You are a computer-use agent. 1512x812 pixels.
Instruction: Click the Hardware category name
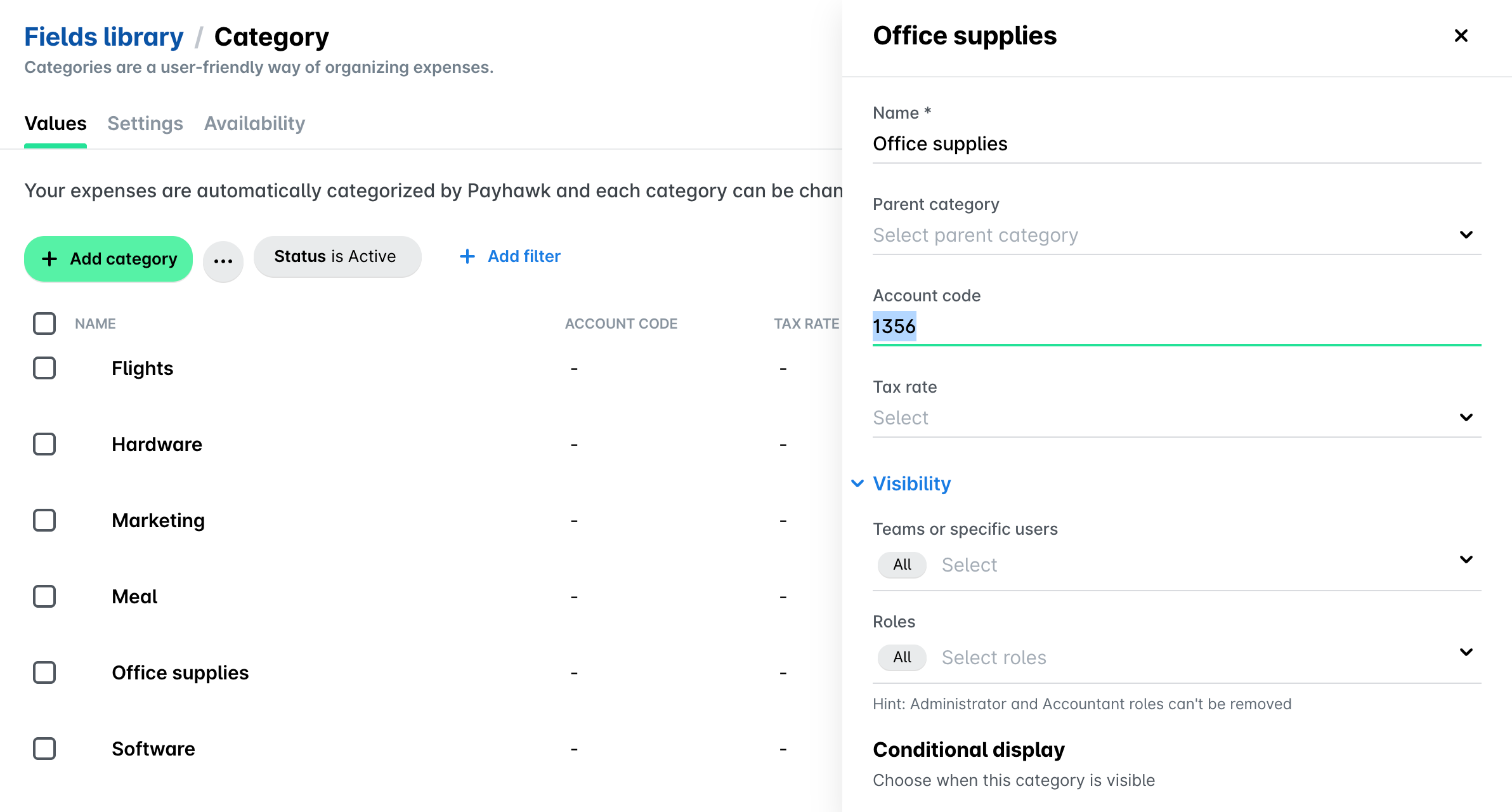(x=157, y=444)
